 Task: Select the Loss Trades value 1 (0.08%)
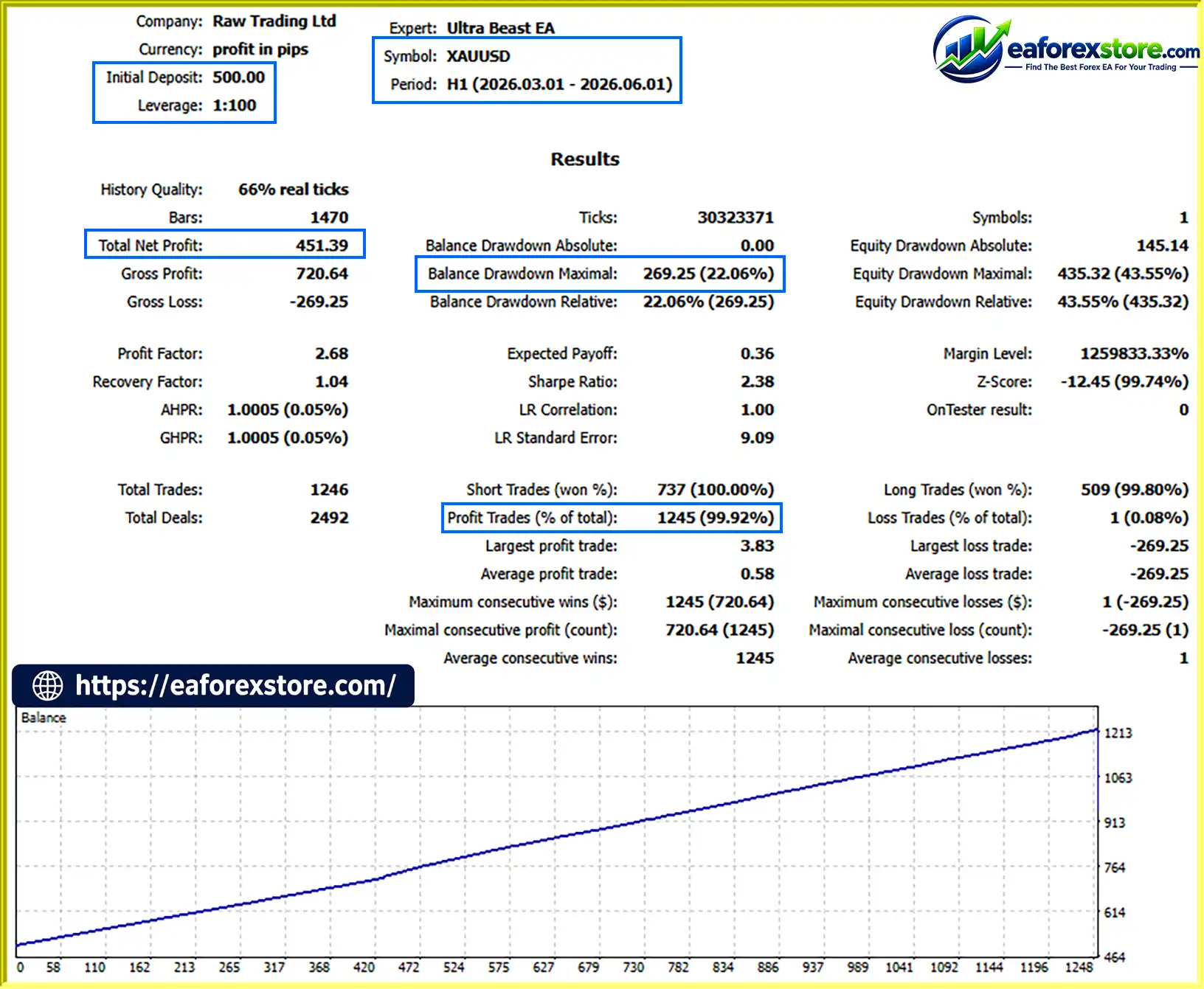click(x=1149, y=518)
